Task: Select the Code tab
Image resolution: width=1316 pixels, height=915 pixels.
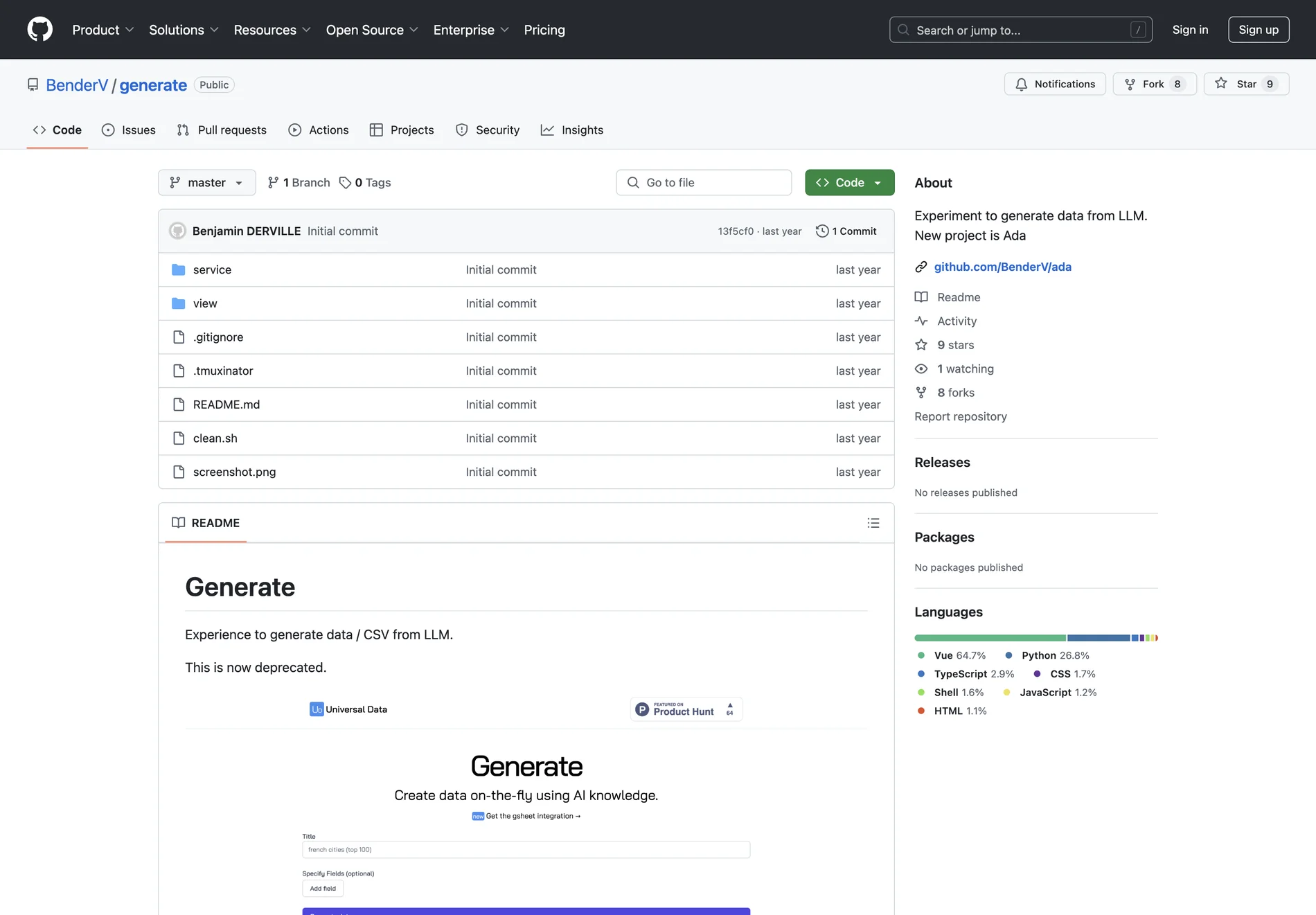Action: pyautogui.click(x=57, y=130)
